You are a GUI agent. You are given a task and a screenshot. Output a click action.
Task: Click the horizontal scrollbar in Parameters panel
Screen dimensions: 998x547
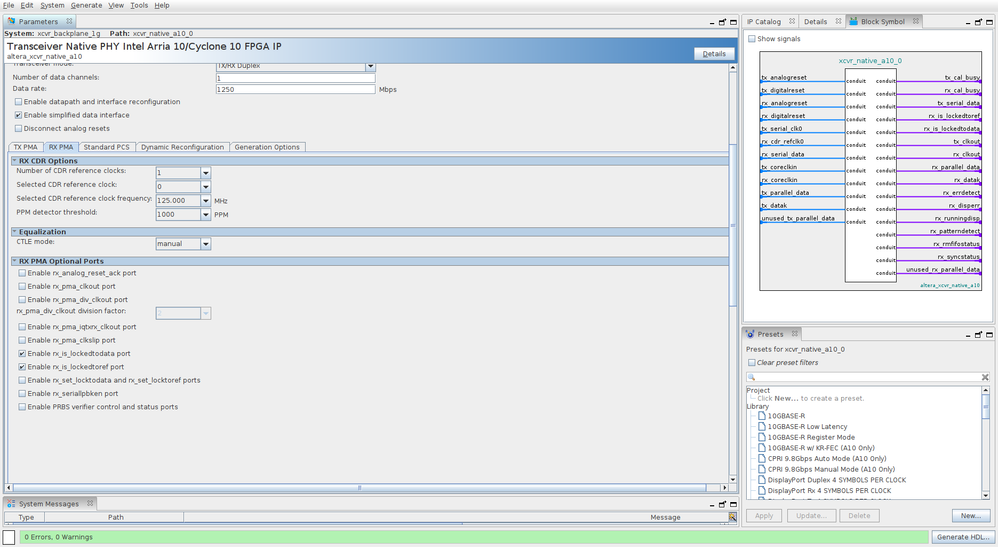click(359, 488)
